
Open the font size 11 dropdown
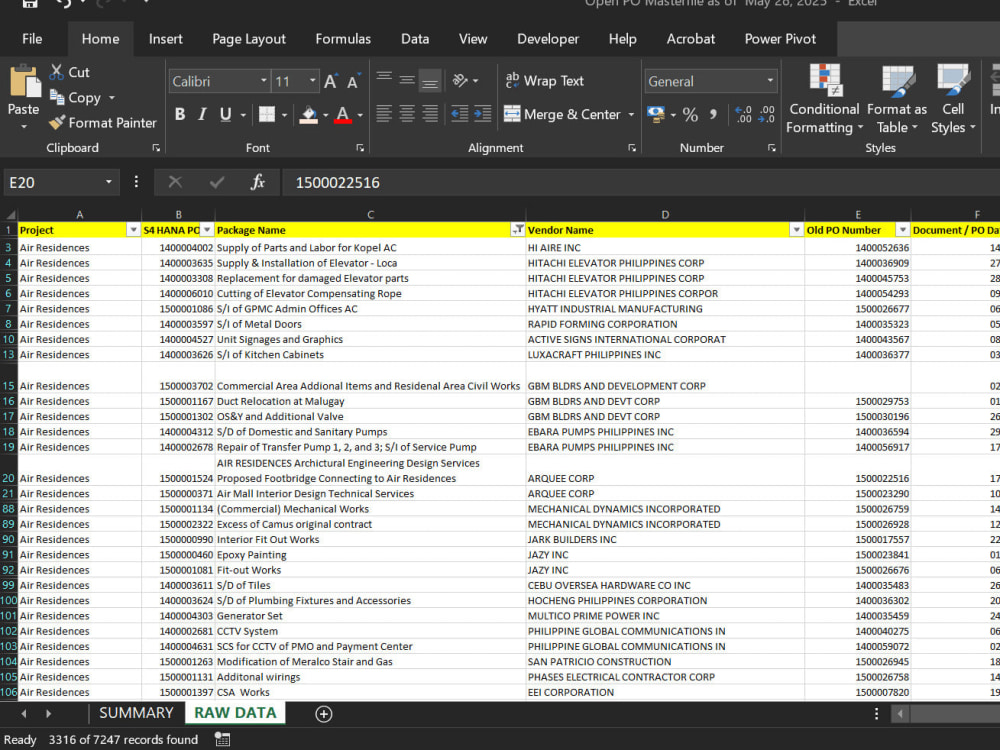[312, 81]
